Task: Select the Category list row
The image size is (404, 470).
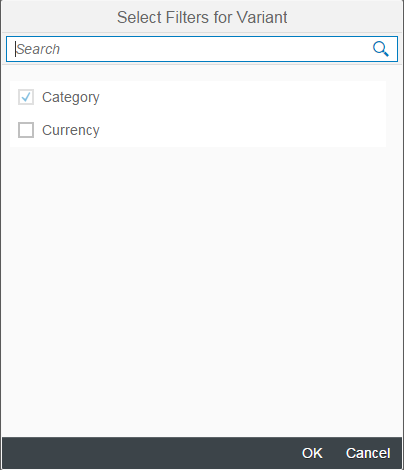Action: [198, 97]
